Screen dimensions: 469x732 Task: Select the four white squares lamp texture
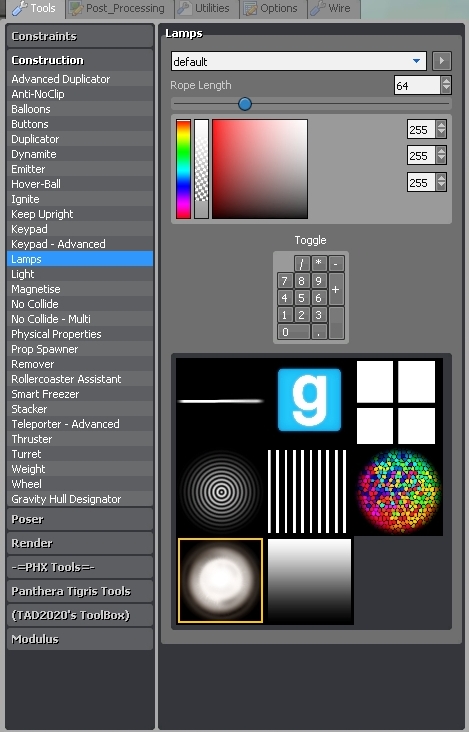click(396, 401)
